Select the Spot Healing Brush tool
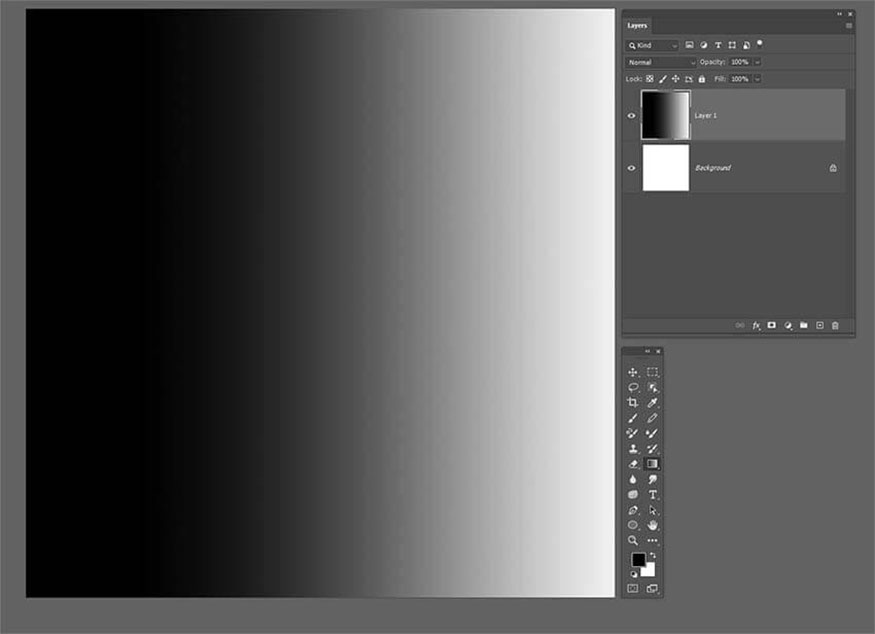Screen dimensions: 875x634 point(633,433)
